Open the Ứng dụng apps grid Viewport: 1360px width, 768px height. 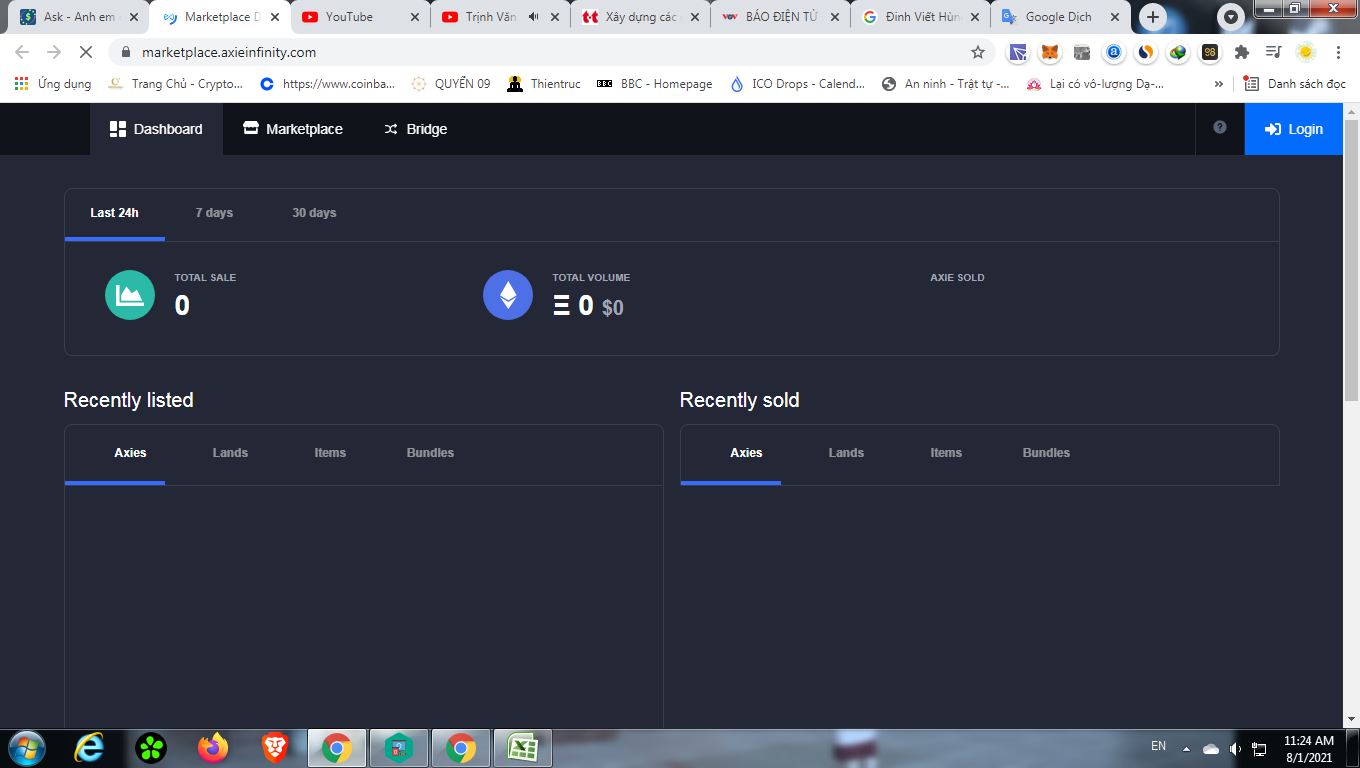click(x=53, y=84)
